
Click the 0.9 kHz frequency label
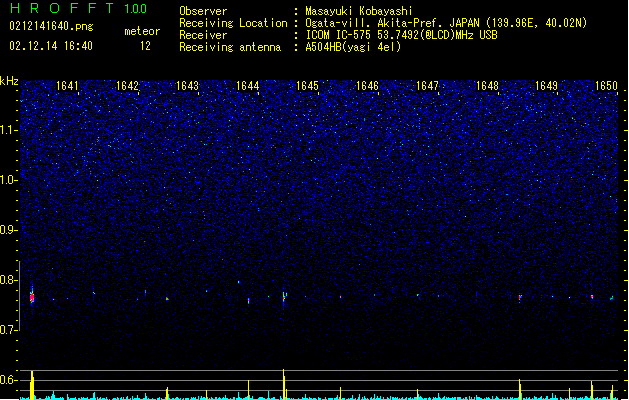point(9,230)
